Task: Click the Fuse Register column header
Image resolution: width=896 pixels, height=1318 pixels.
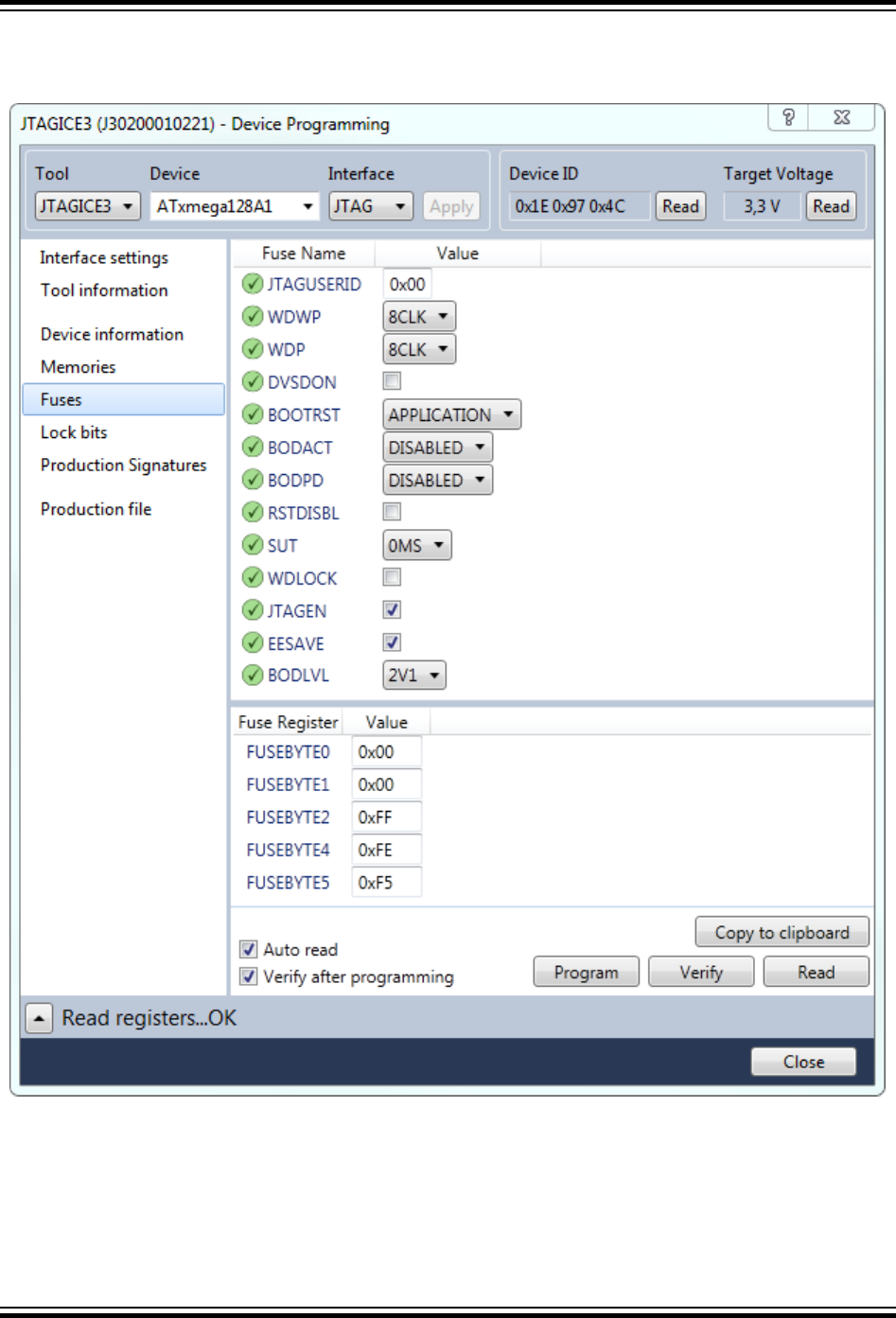Action: [x=288, y=722]
